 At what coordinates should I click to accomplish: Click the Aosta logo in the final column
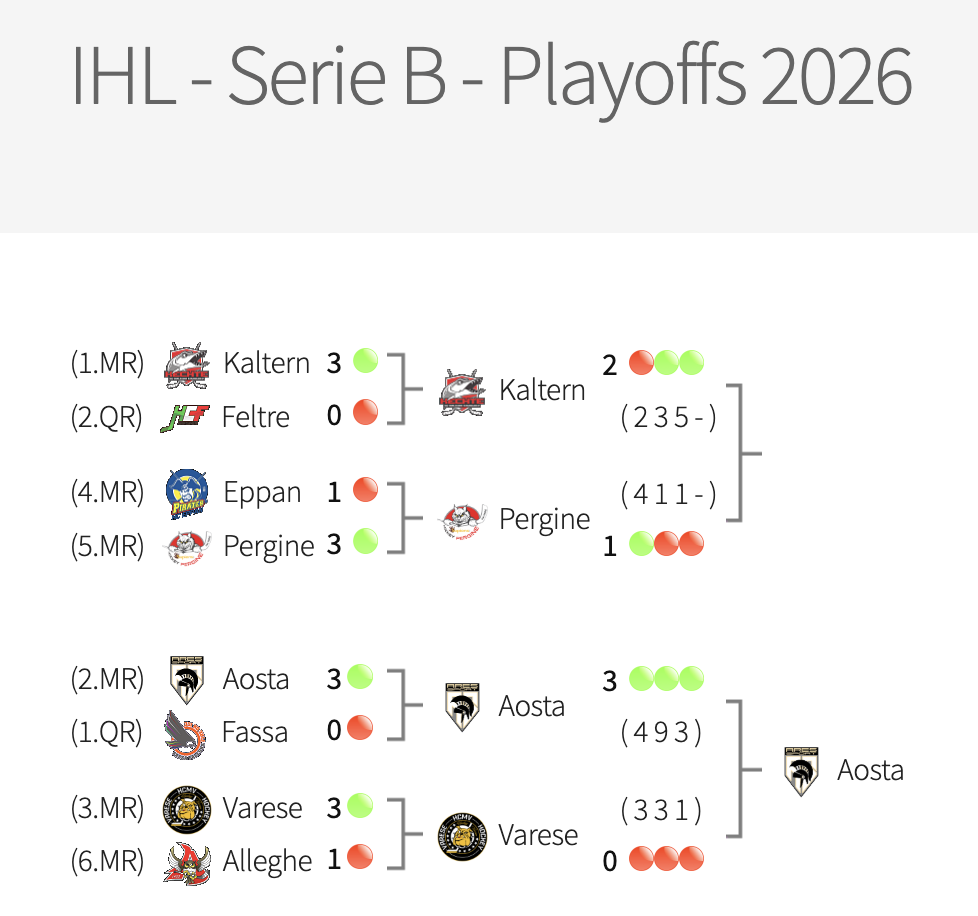[801, 770]
